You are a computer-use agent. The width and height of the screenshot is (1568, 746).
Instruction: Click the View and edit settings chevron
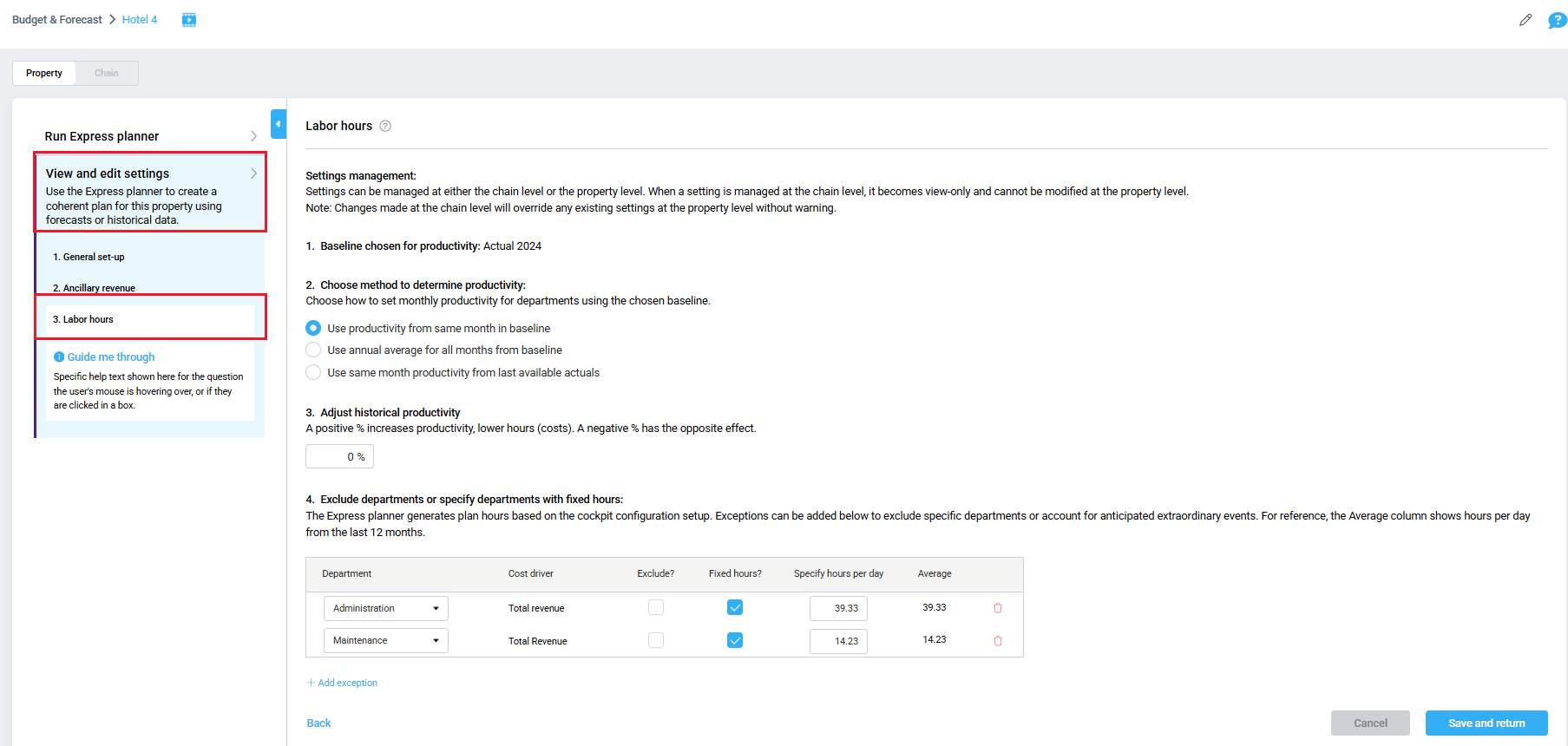point(253,173)
